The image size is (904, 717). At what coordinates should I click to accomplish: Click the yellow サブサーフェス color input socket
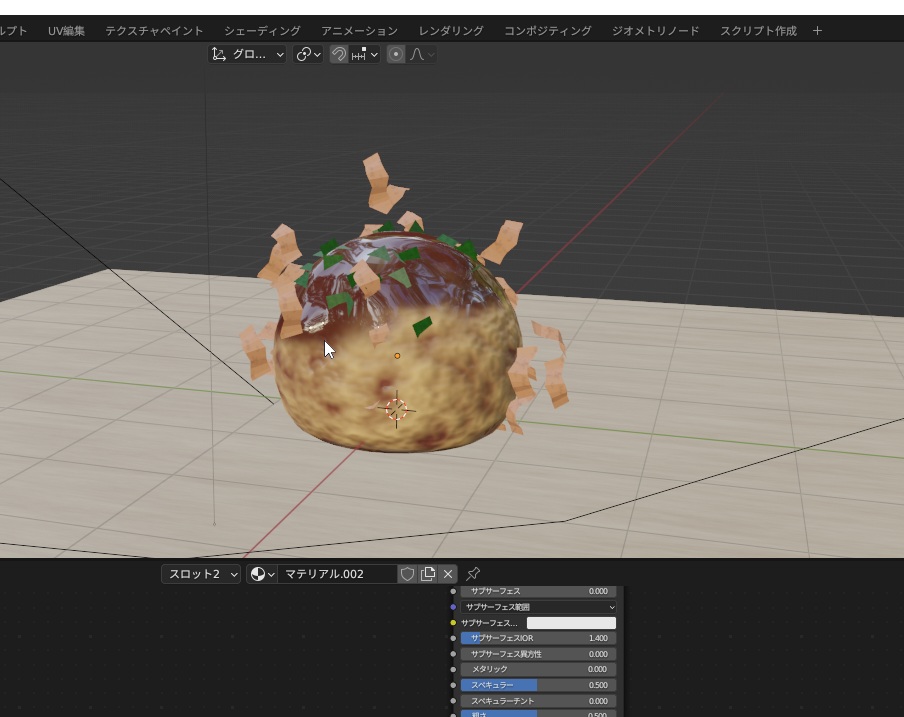(453, 623)
